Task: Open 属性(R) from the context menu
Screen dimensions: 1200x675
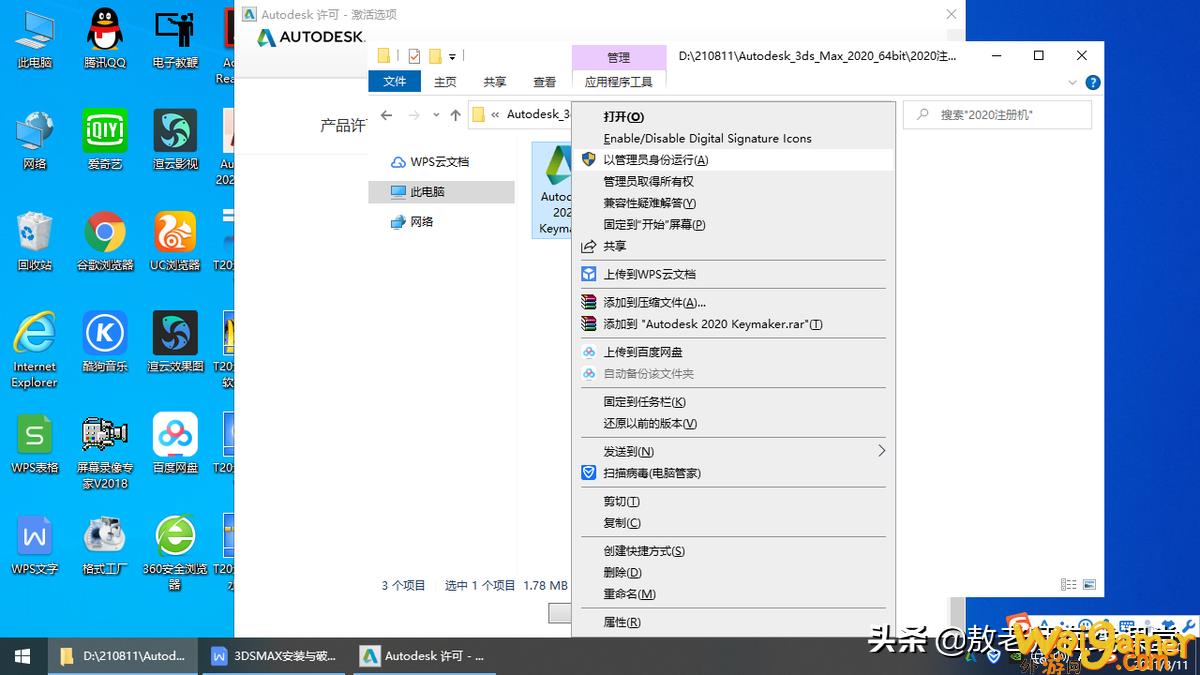Action: (x=733, y=622)
